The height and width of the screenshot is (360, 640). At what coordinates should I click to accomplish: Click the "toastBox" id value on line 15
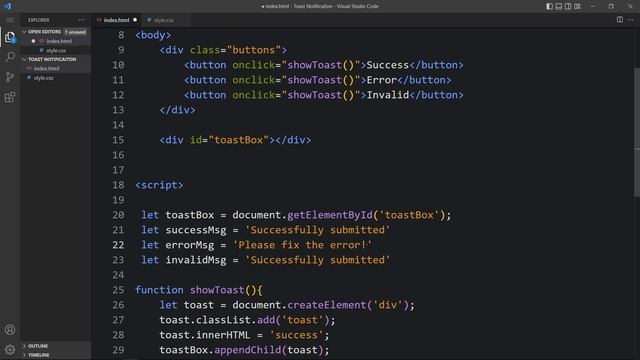[239, 140]
